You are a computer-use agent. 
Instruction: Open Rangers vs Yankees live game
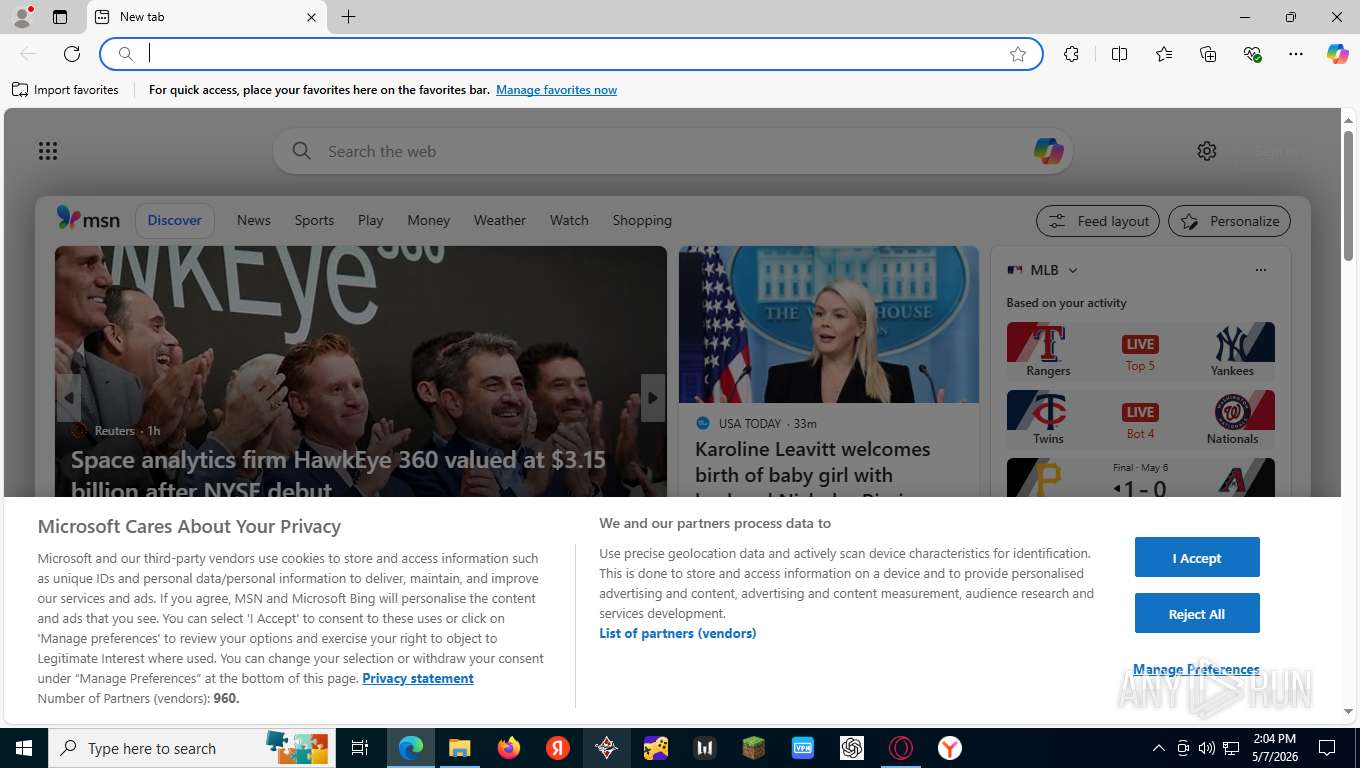1141,351
